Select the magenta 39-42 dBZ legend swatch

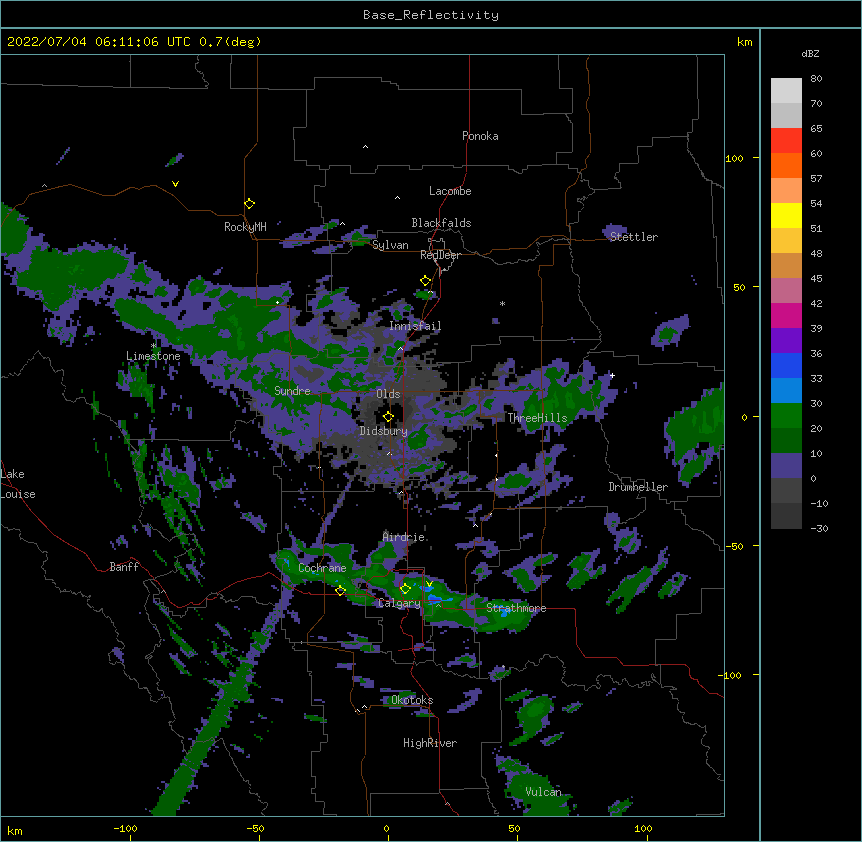786,315
